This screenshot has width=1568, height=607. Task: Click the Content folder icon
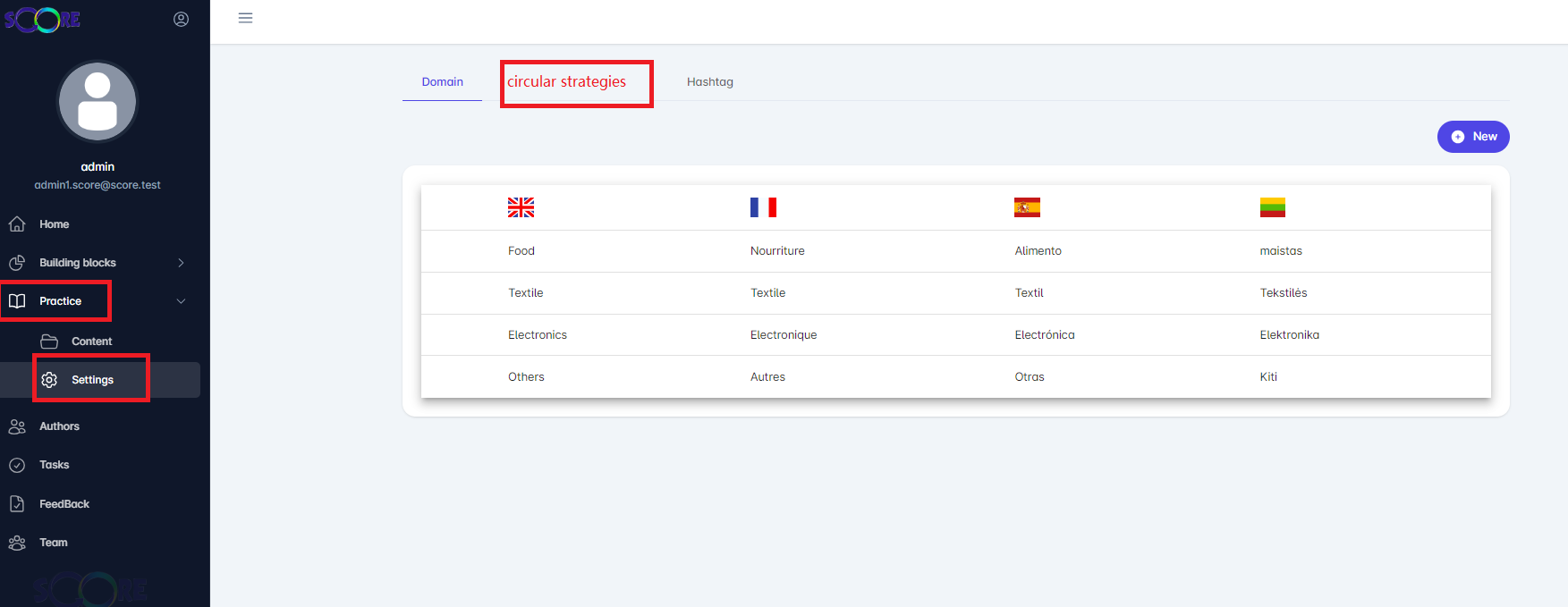click(49, 341)
